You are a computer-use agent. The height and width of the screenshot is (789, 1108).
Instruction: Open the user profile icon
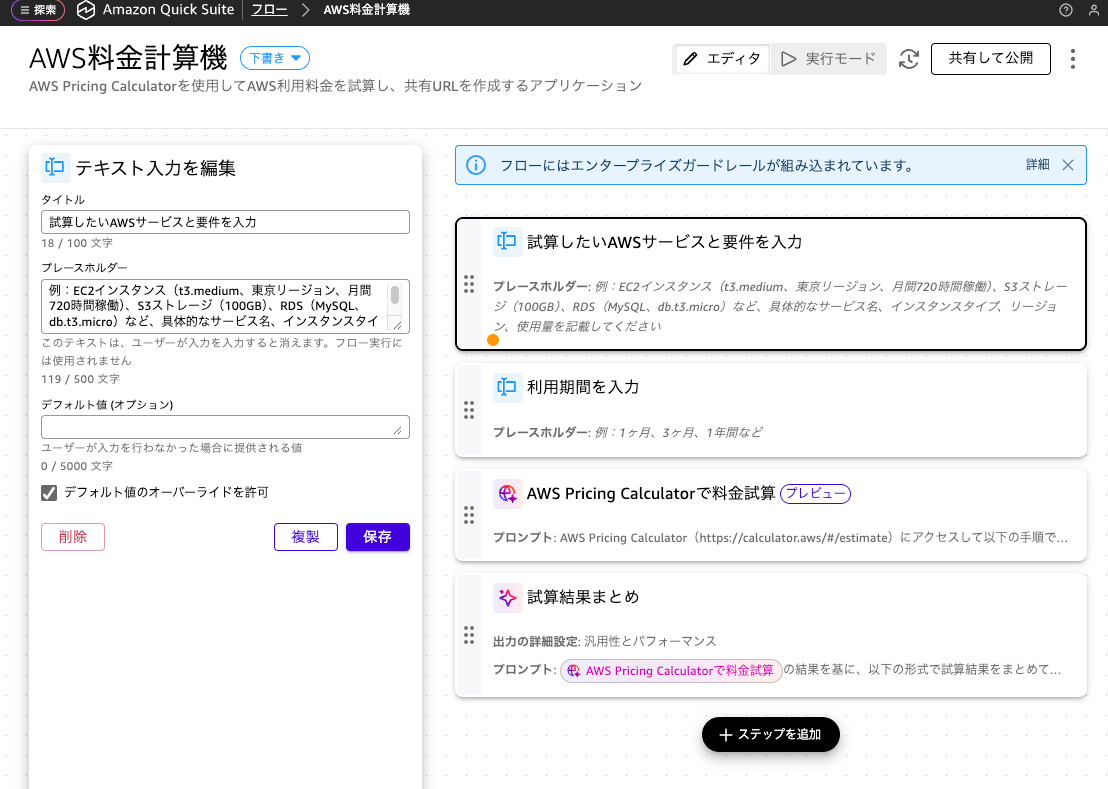pyautogui.click(x=1093, y=10)
